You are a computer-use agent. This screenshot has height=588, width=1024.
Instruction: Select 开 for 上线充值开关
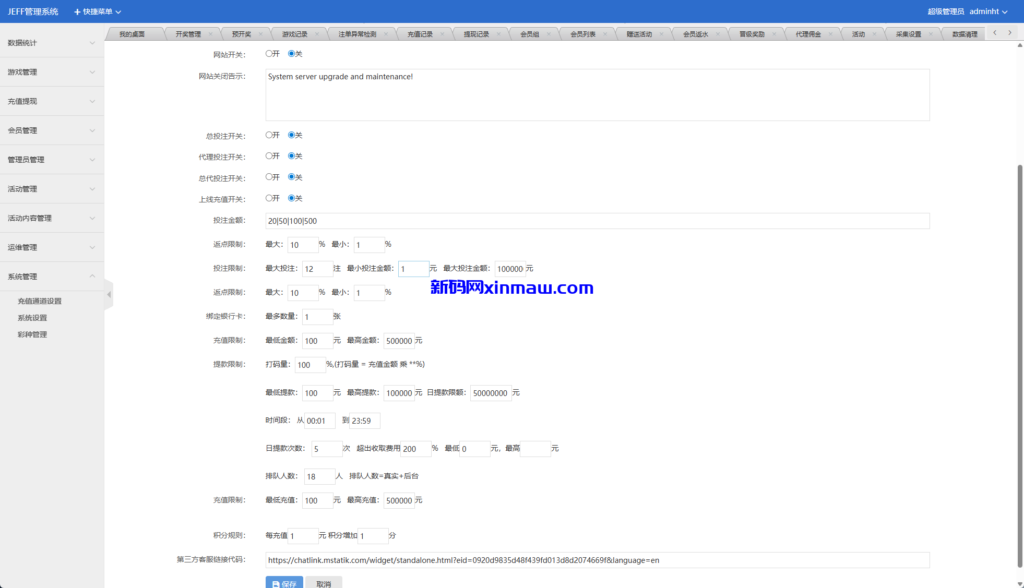(267, 197)
